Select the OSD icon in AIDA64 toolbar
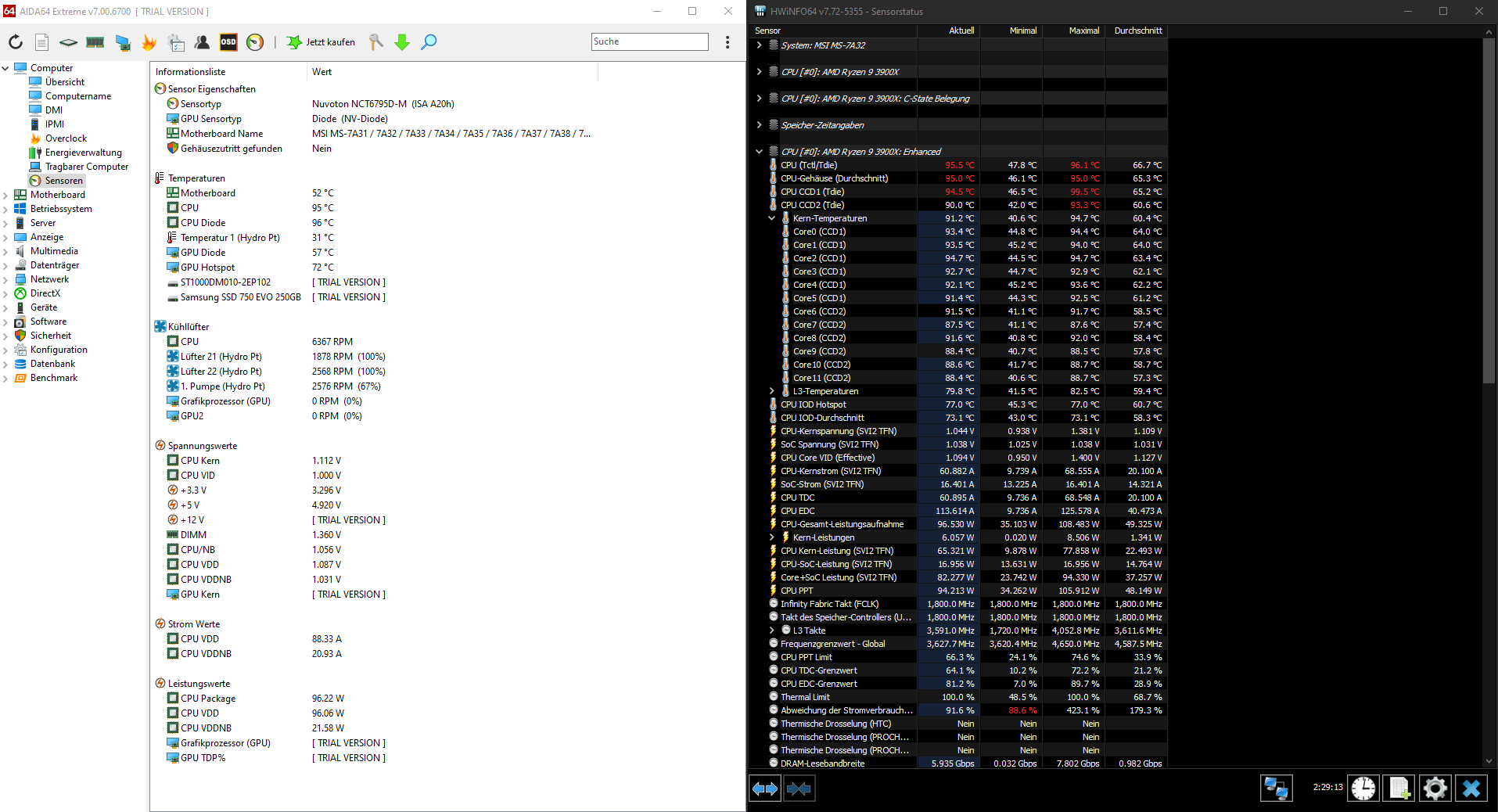Image resolution: width=1498 pixels, height=812 pixels. pos(228,42)
